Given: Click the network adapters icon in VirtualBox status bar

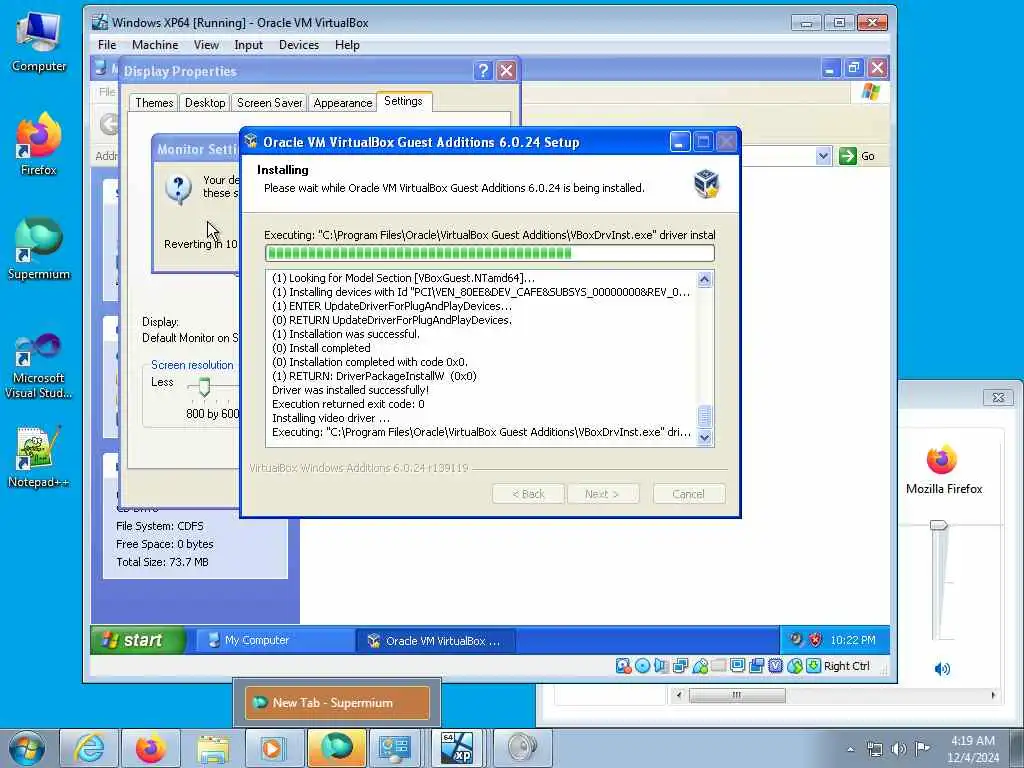Looking at the screenshot, I should [680, 665].
